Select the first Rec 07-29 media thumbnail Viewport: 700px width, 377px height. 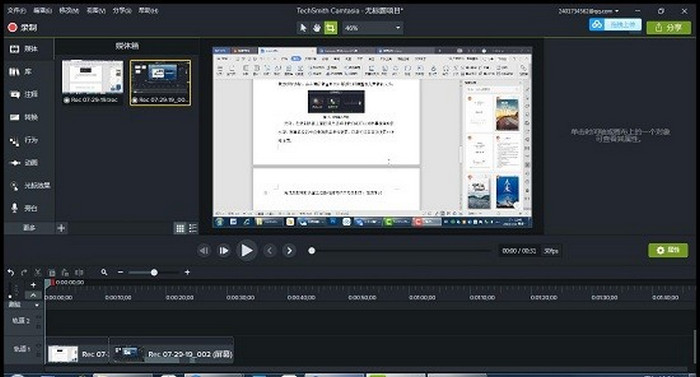tap(92, 82)
